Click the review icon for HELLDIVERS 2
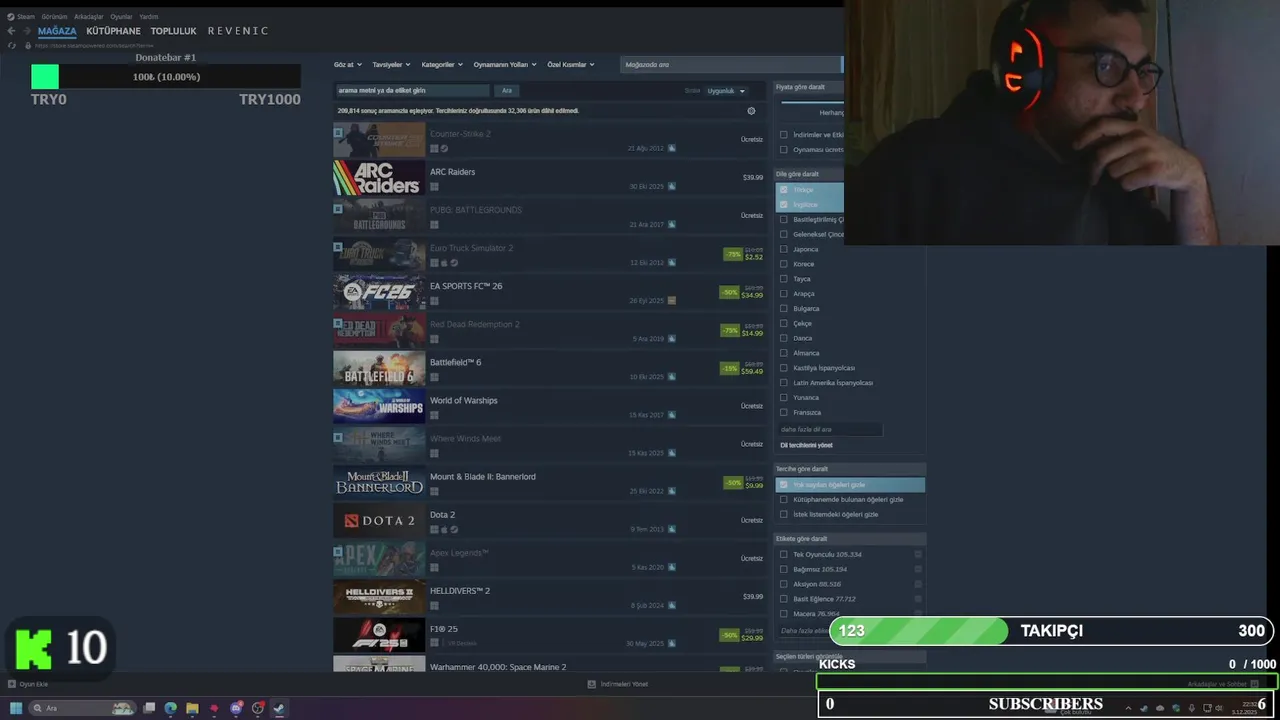 pyautogui.click(x=672, y=605)
